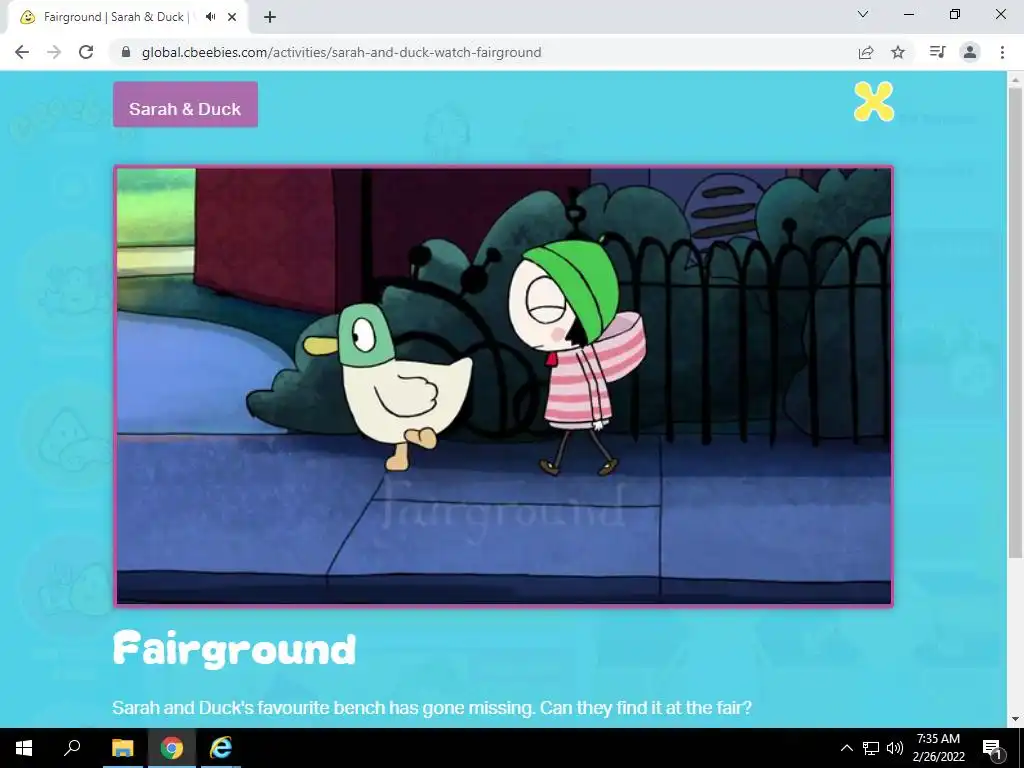Open the Chrome profile avatar
This screenshot has height=768, width=1024.
[970, 52]
